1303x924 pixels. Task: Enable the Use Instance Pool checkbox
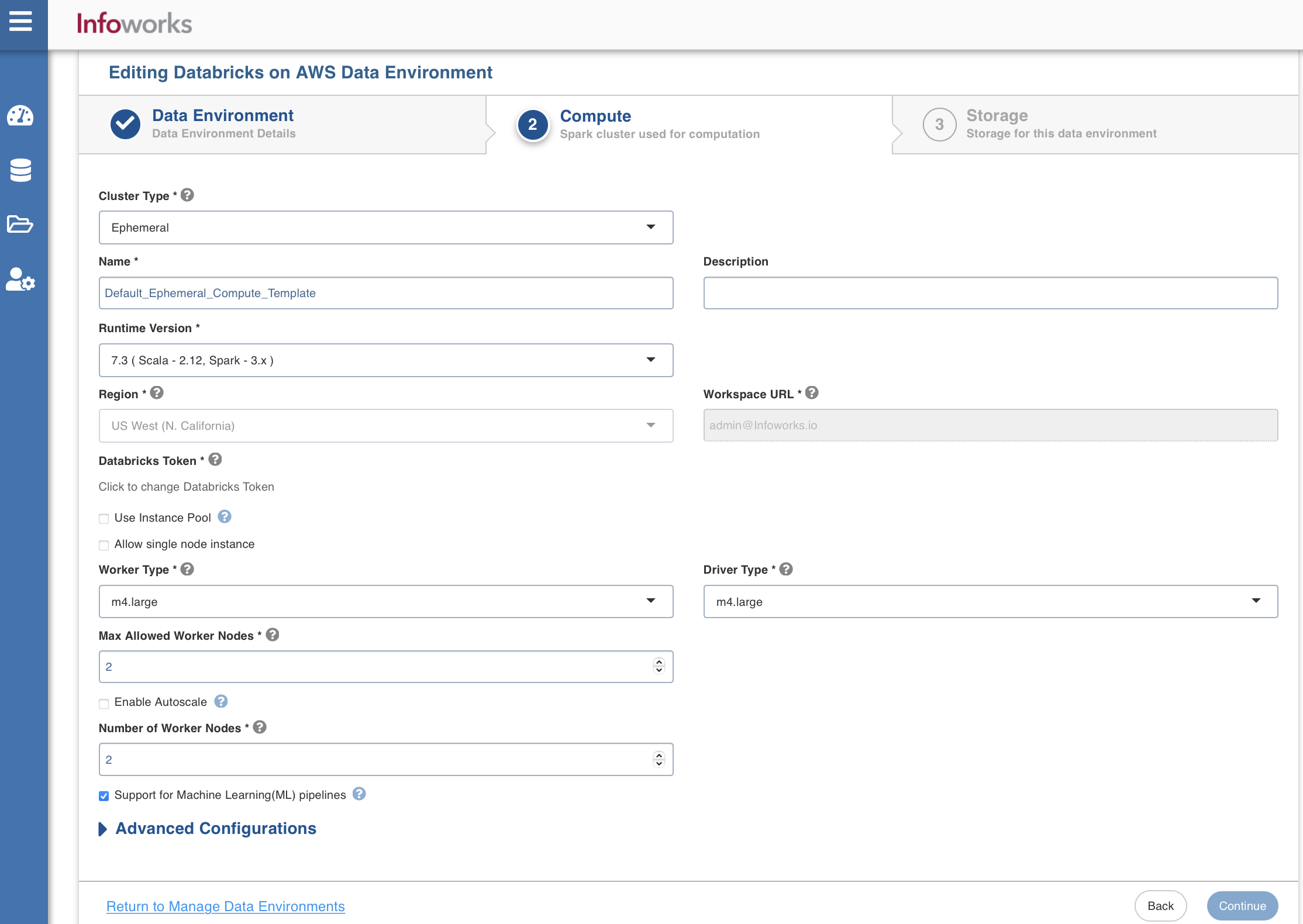[x=104, y=519]
